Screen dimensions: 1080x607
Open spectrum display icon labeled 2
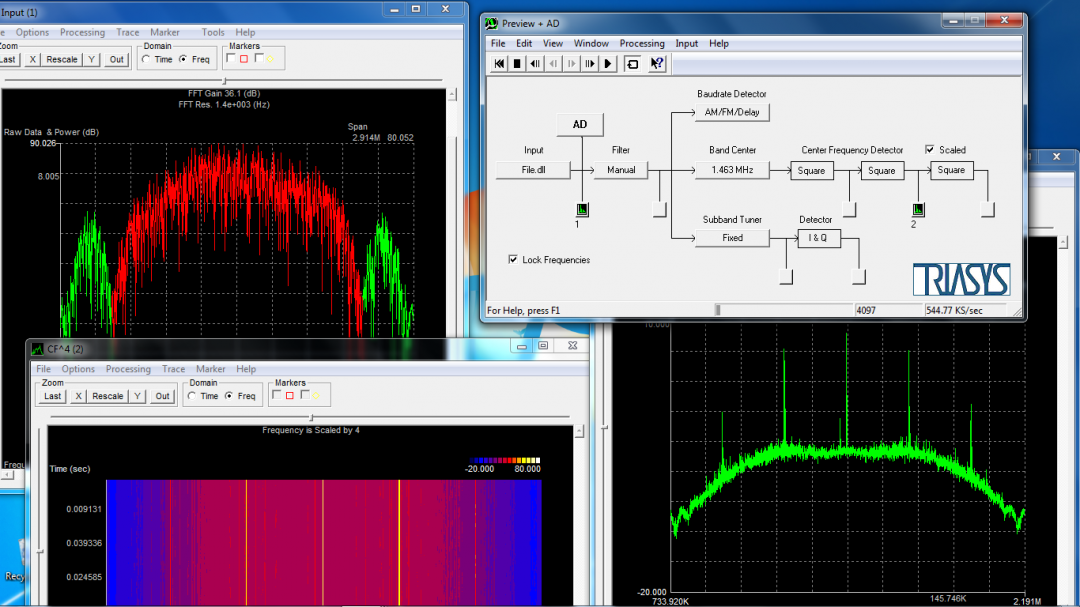pos(918,209)
